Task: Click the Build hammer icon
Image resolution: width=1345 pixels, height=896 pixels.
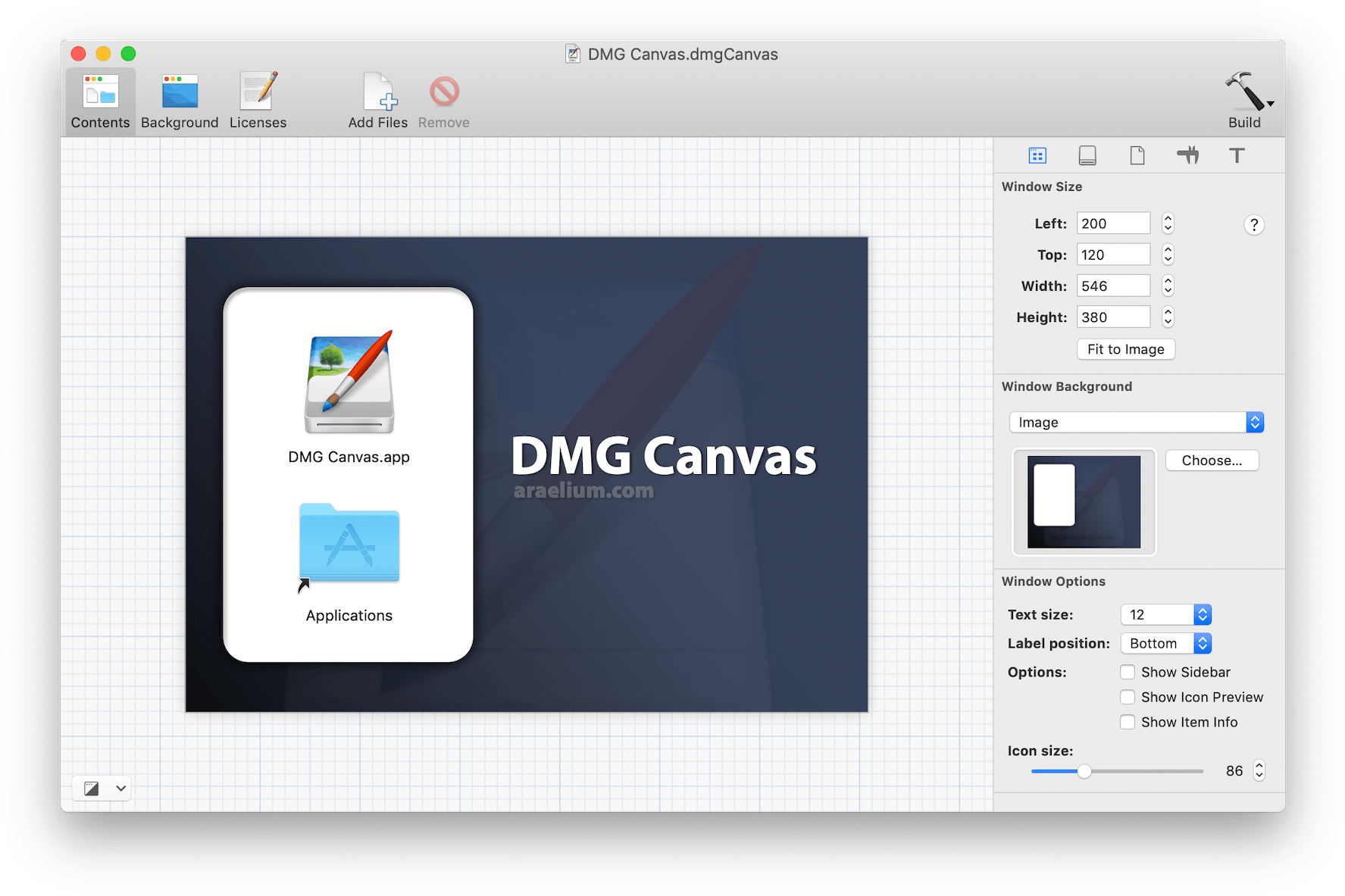Action: click(x=1244, y=92)
